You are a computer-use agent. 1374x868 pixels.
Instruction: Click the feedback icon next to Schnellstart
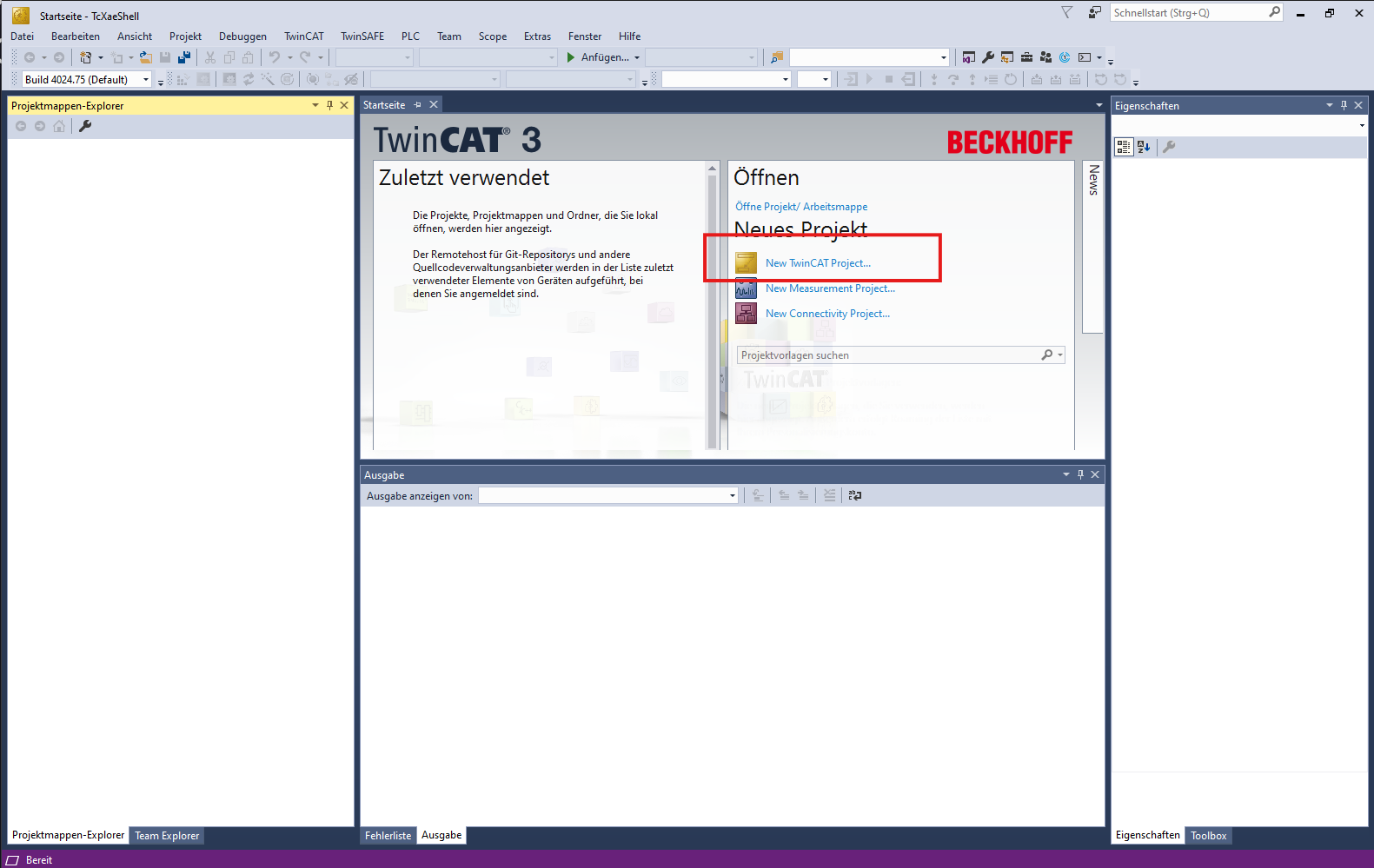click(x=1094, y=12)
